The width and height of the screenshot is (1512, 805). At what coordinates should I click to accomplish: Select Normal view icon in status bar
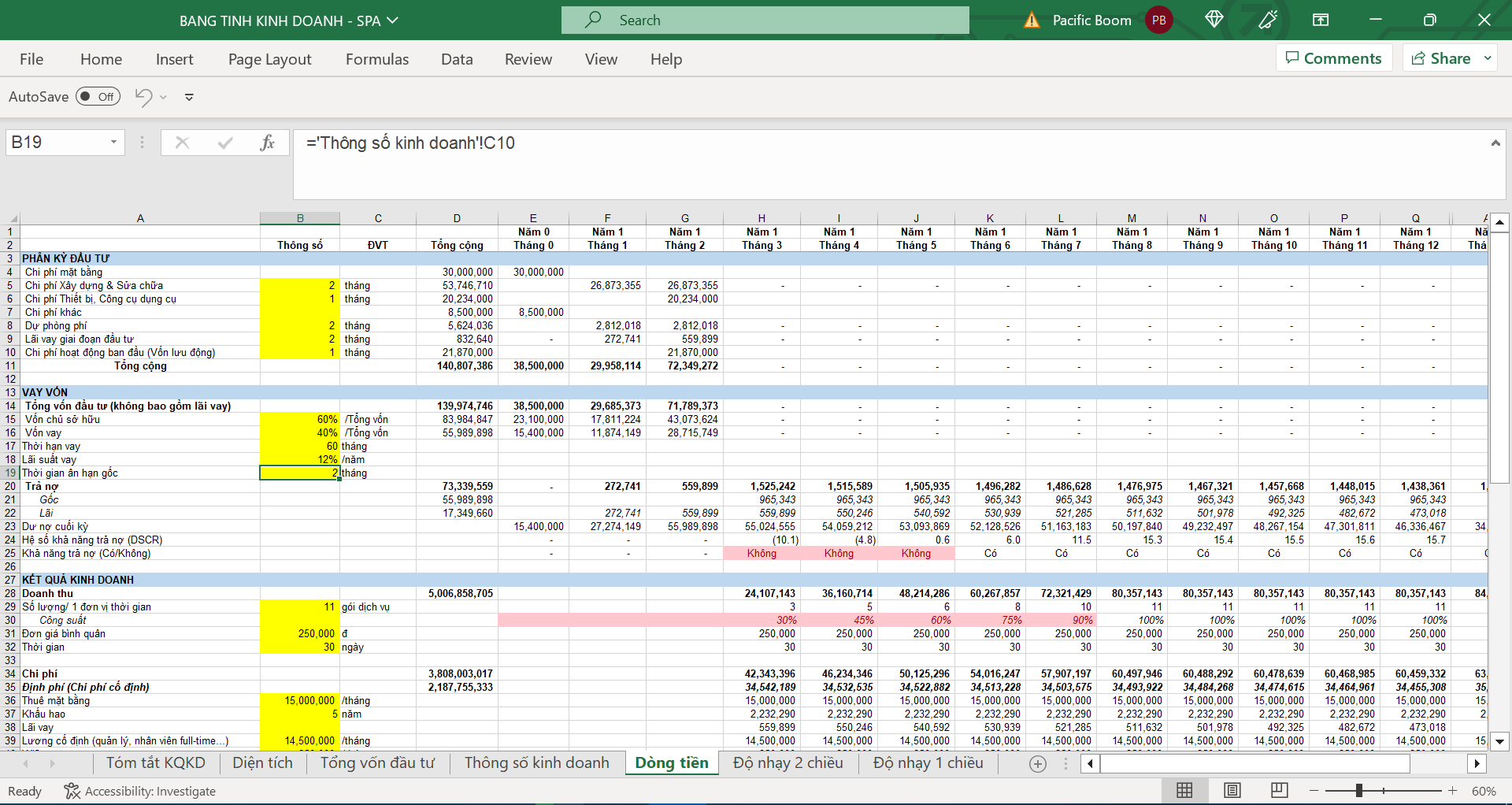coord(1184,791)
